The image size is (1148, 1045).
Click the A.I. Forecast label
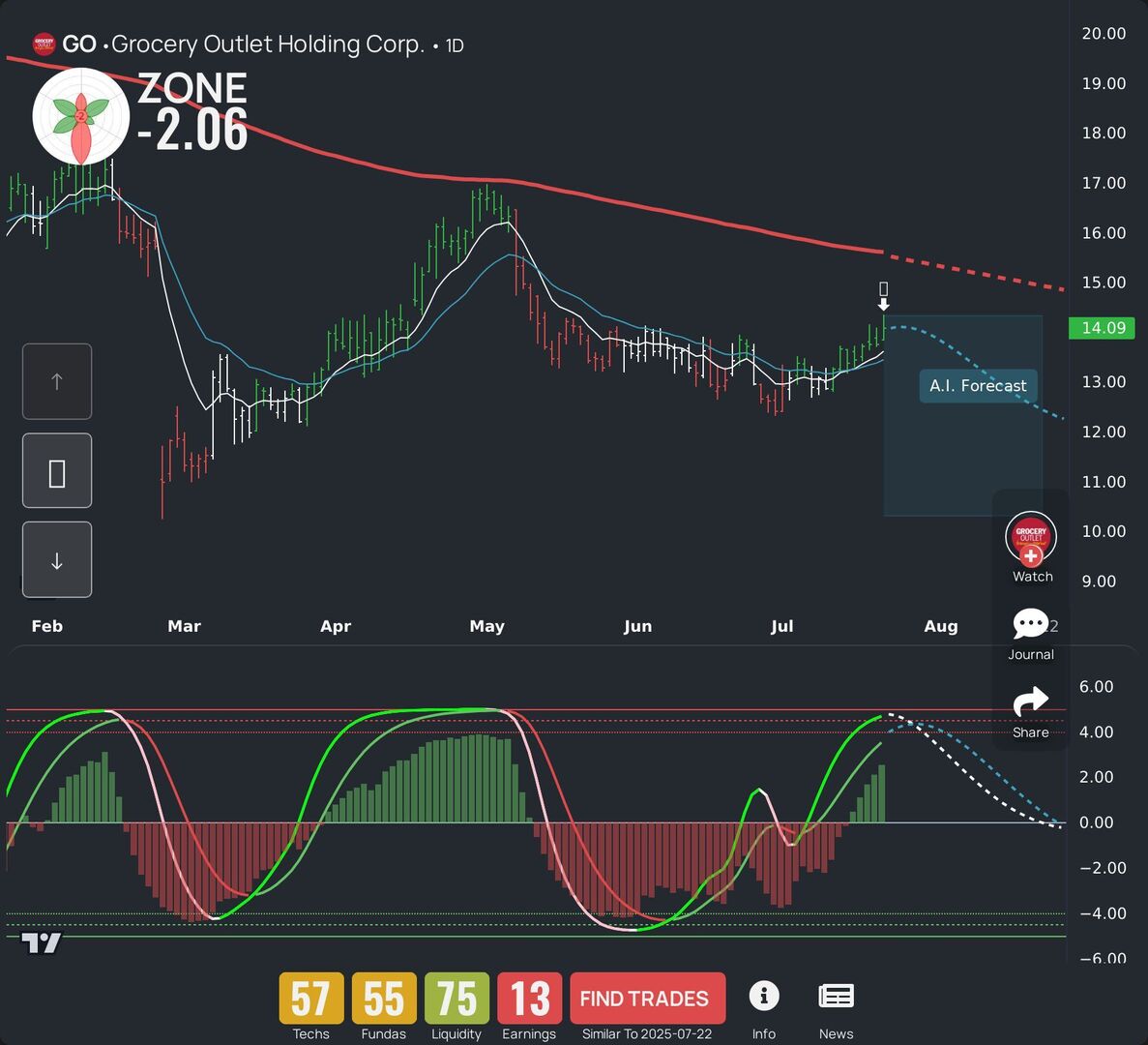(x=978, y=386)
